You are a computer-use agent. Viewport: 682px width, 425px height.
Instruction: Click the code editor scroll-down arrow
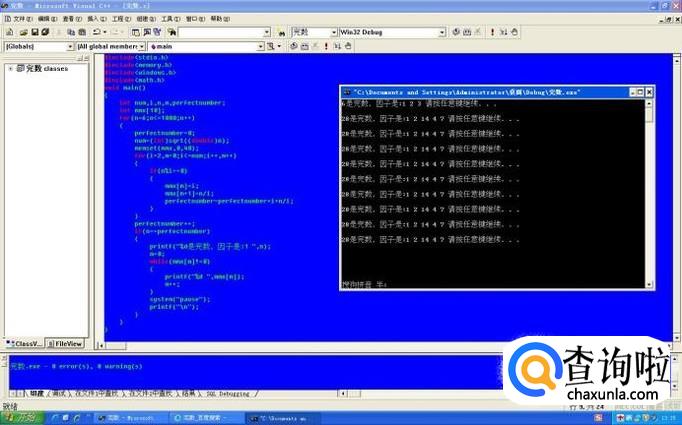pos(677,338)
